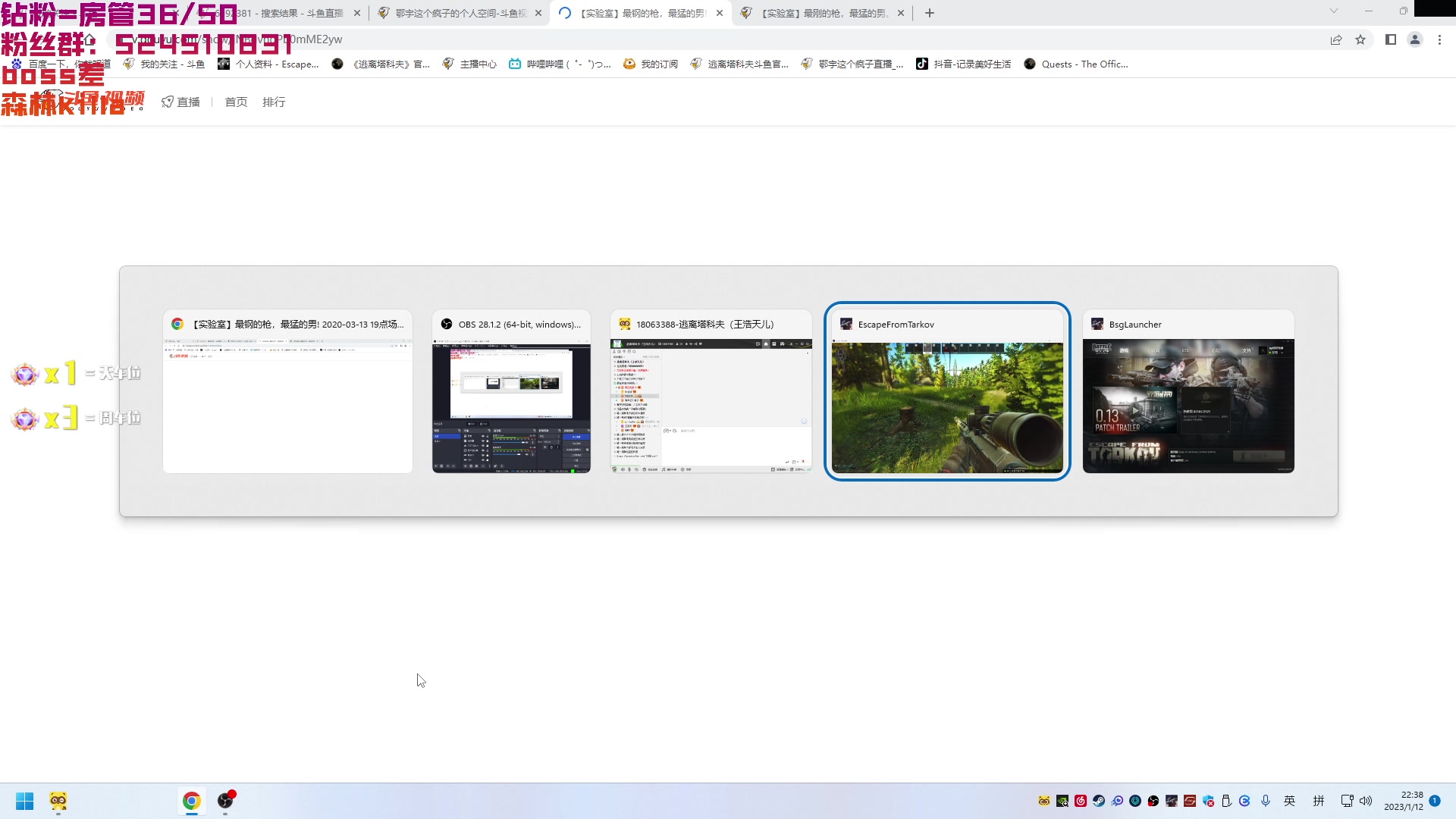Image resolution: width=1456 pixels, height=819 pixels.
Task: Switch to the OBS 28.1.2 window thumbnail
Action: 511,391
